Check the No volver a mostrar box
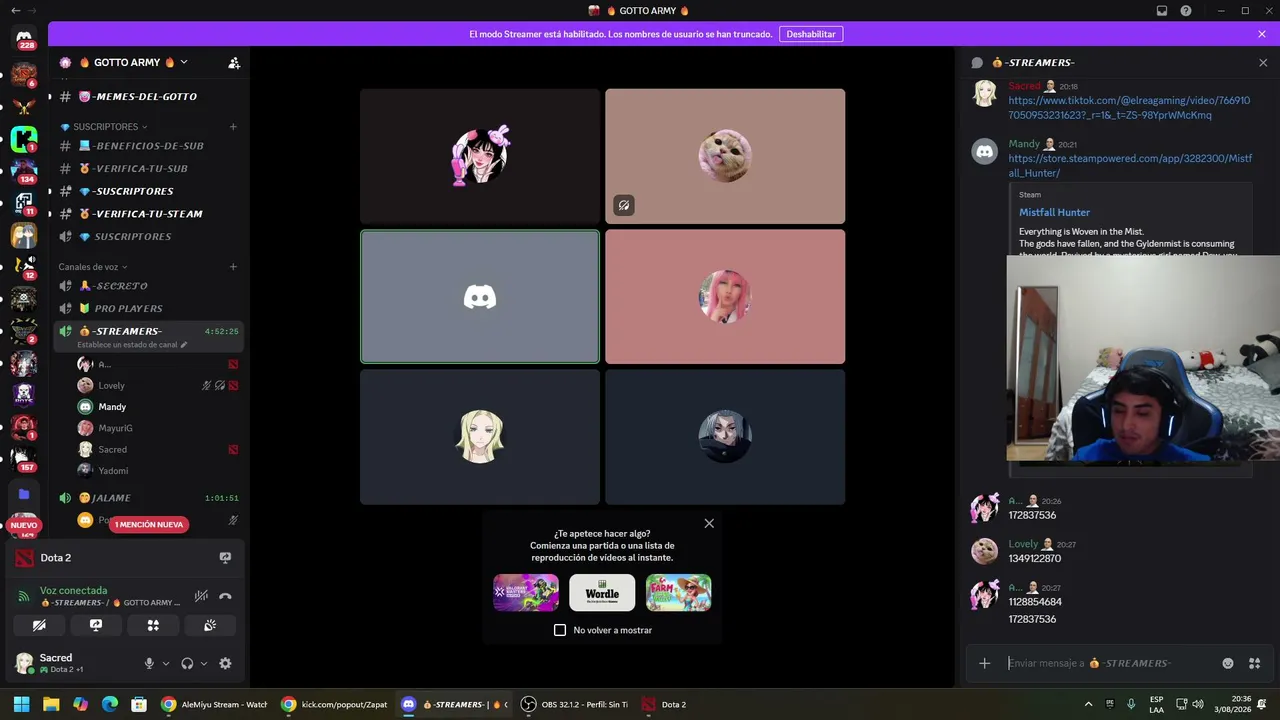 pos(560,630)
